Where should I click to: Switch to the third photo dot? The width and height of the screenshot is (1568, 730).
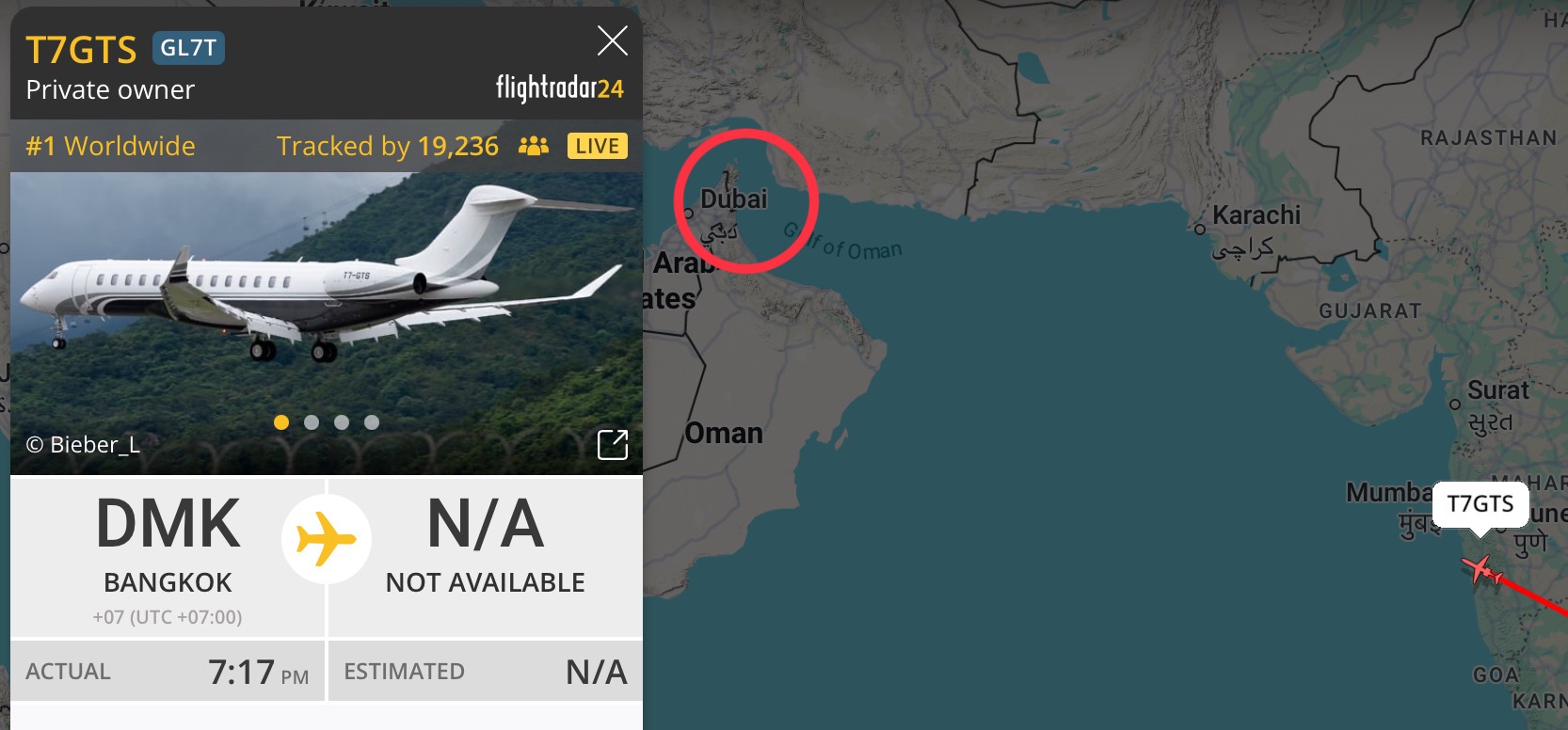pos(342,422)
